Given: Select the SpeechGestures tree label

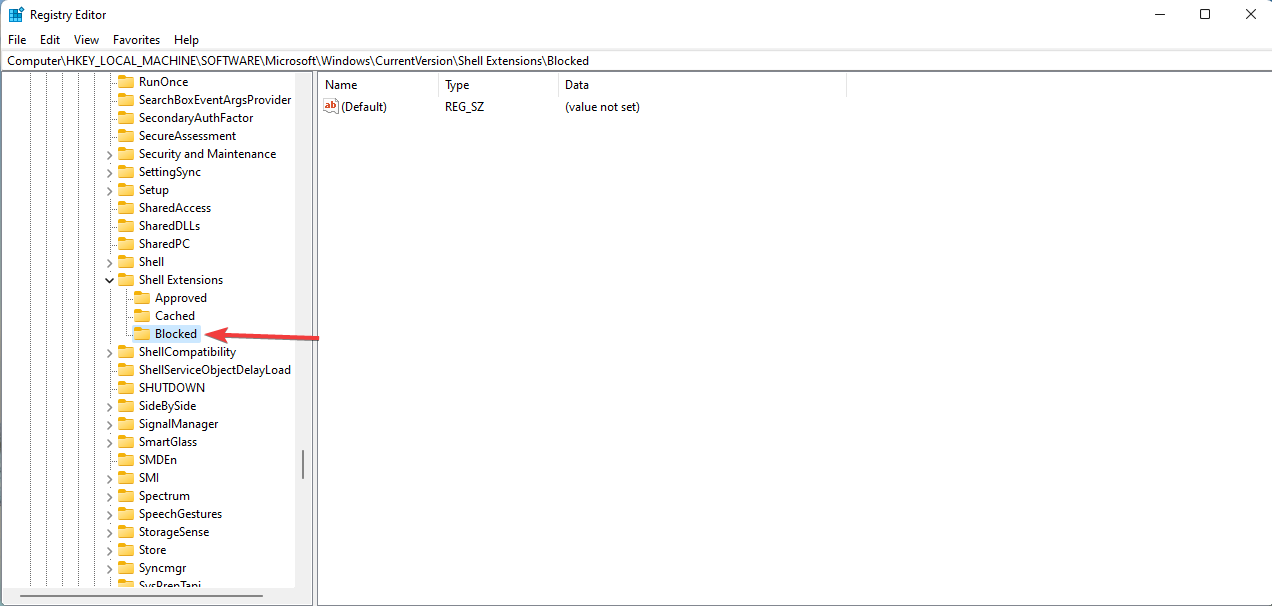Looking at the screenshot, I should pos(180,514).
